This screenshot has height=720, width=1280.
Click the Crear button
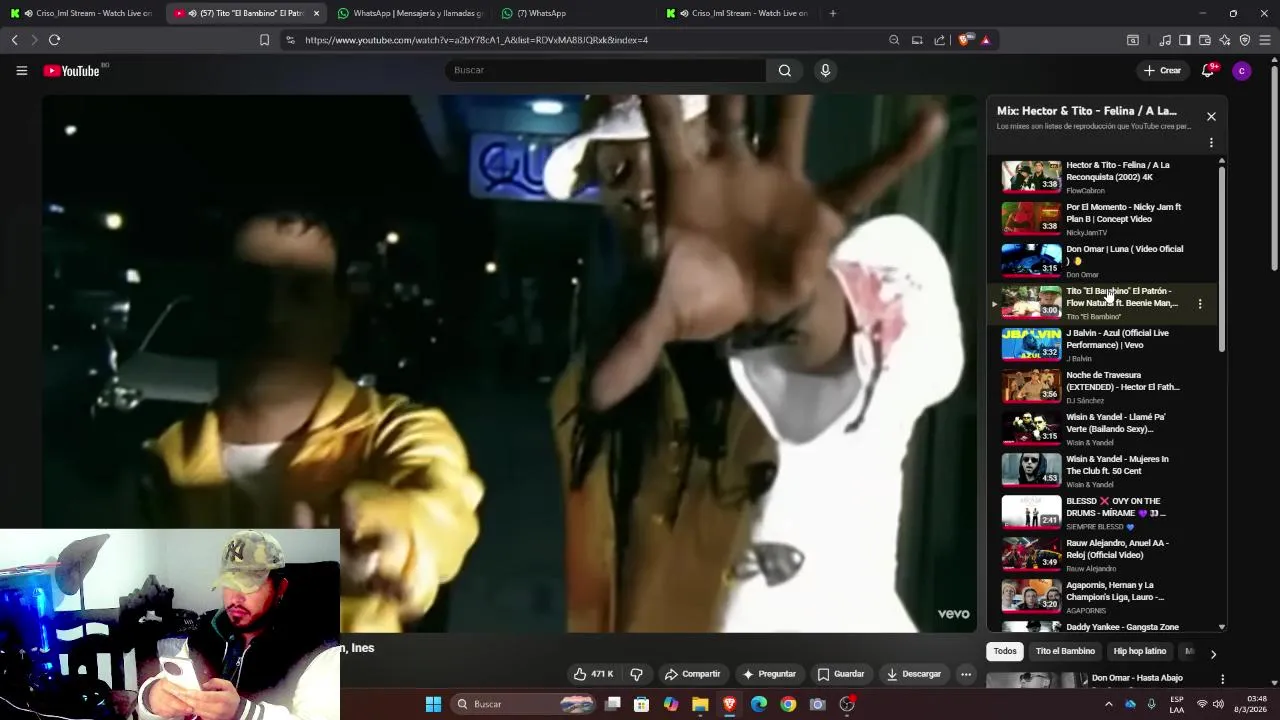(x=1162, y=70)
